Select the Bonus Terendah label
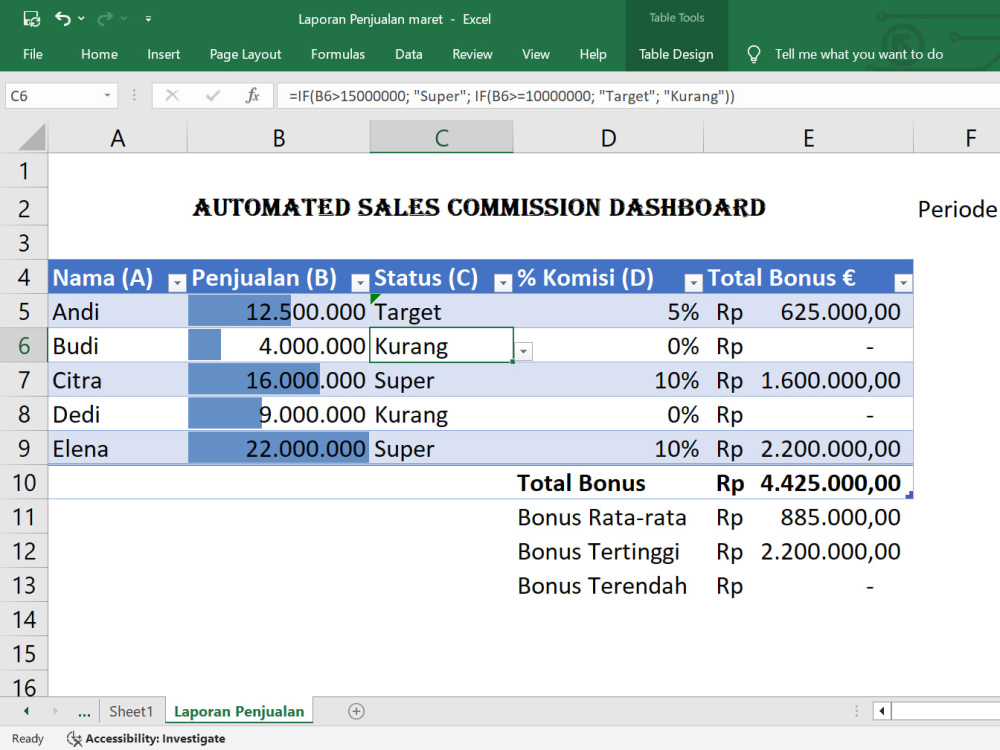This screenshot has height=750, width=1000. click(x=608, y=585)
